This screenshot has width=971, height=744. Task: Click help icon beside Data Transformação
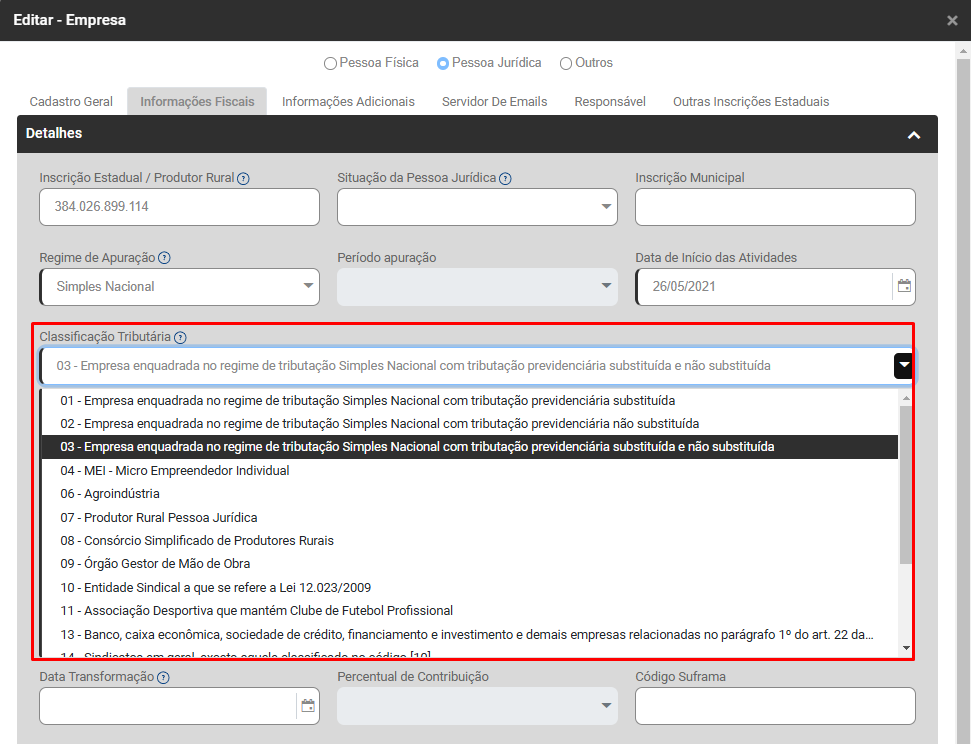click(x=163, y=677)
